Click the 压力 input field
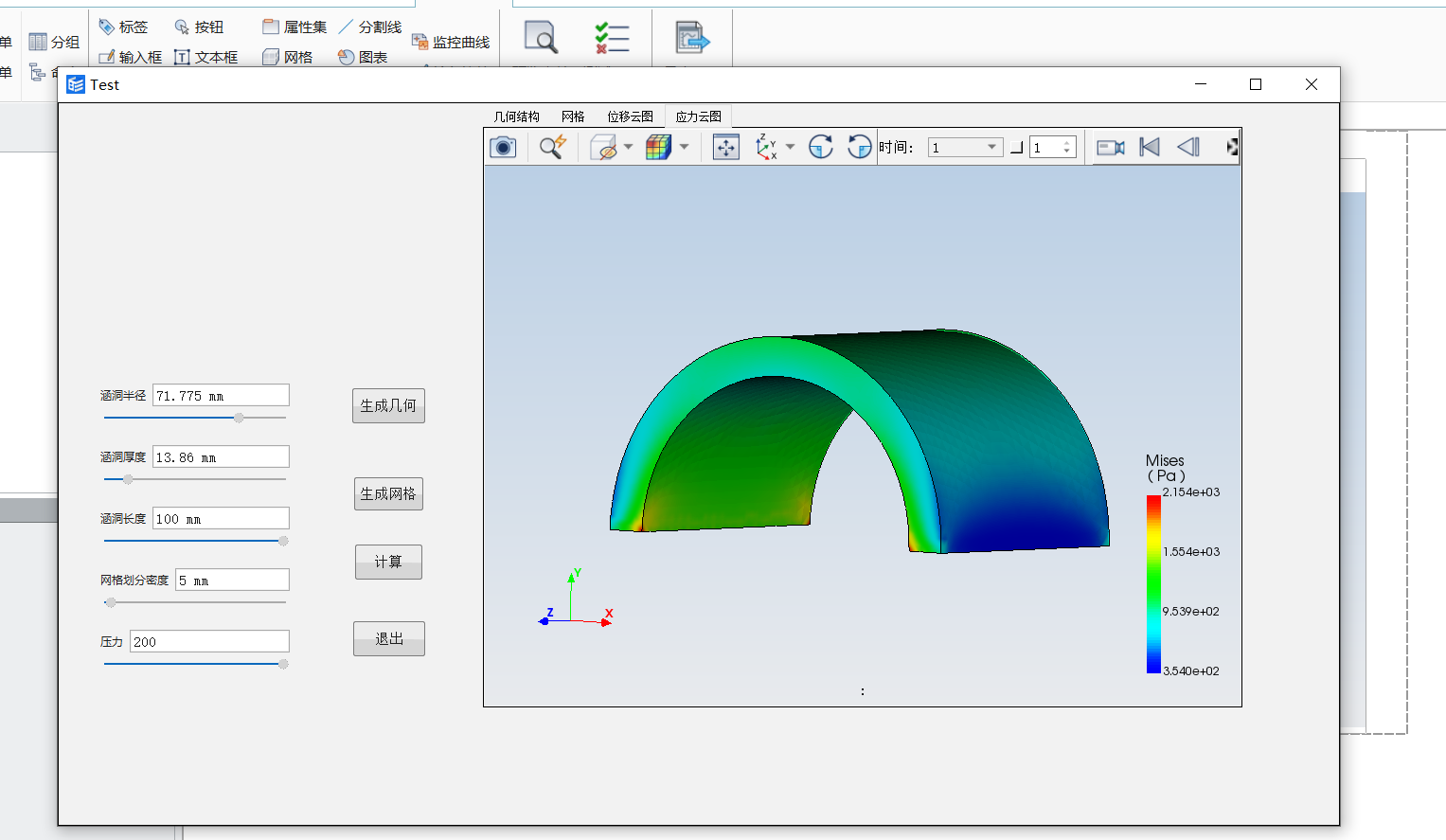Image resolution: width=1446 pixels, height=840 pixels. 209,642
